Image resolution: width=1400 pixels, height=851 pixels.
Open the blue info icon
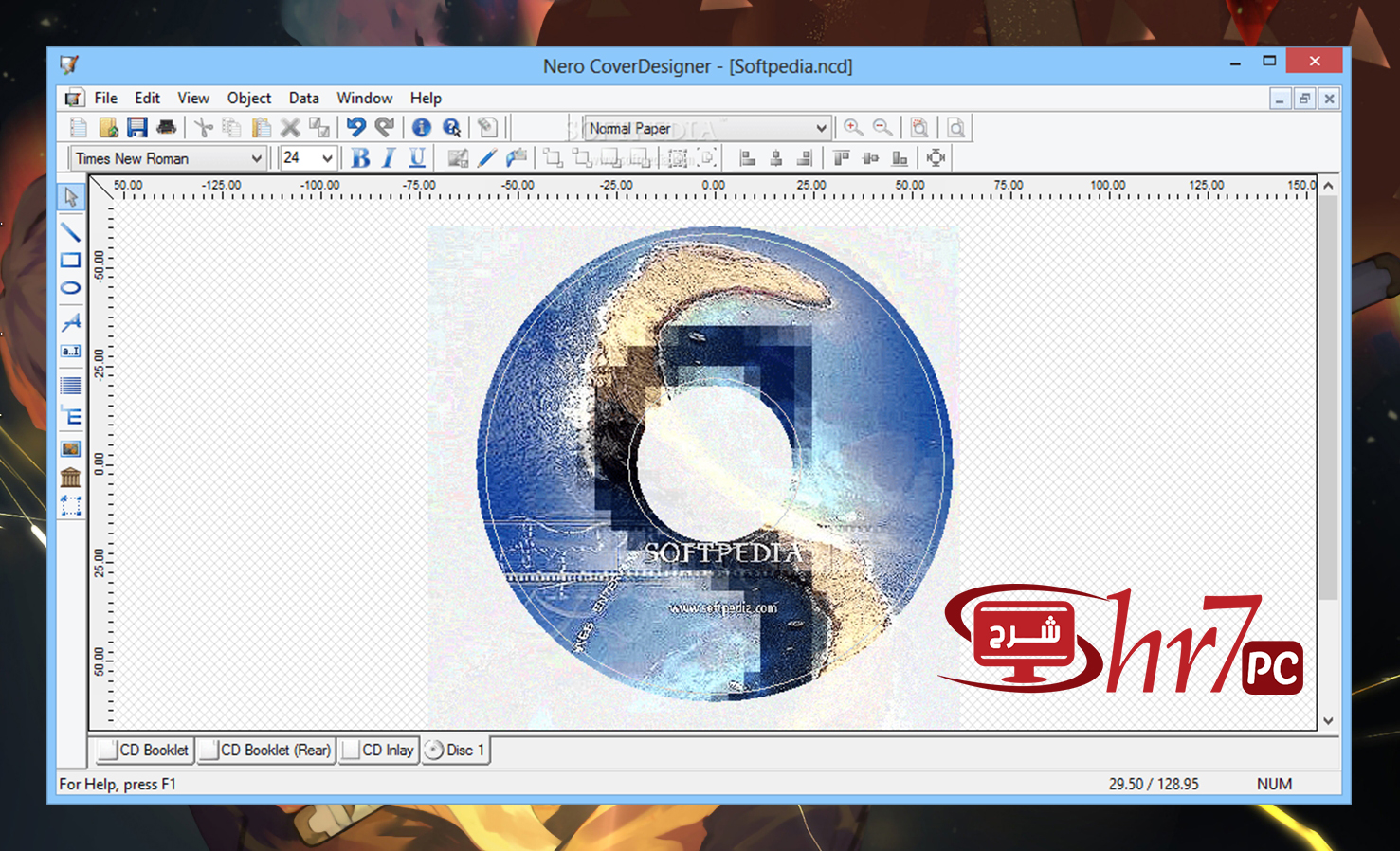(x=422, y=128)
